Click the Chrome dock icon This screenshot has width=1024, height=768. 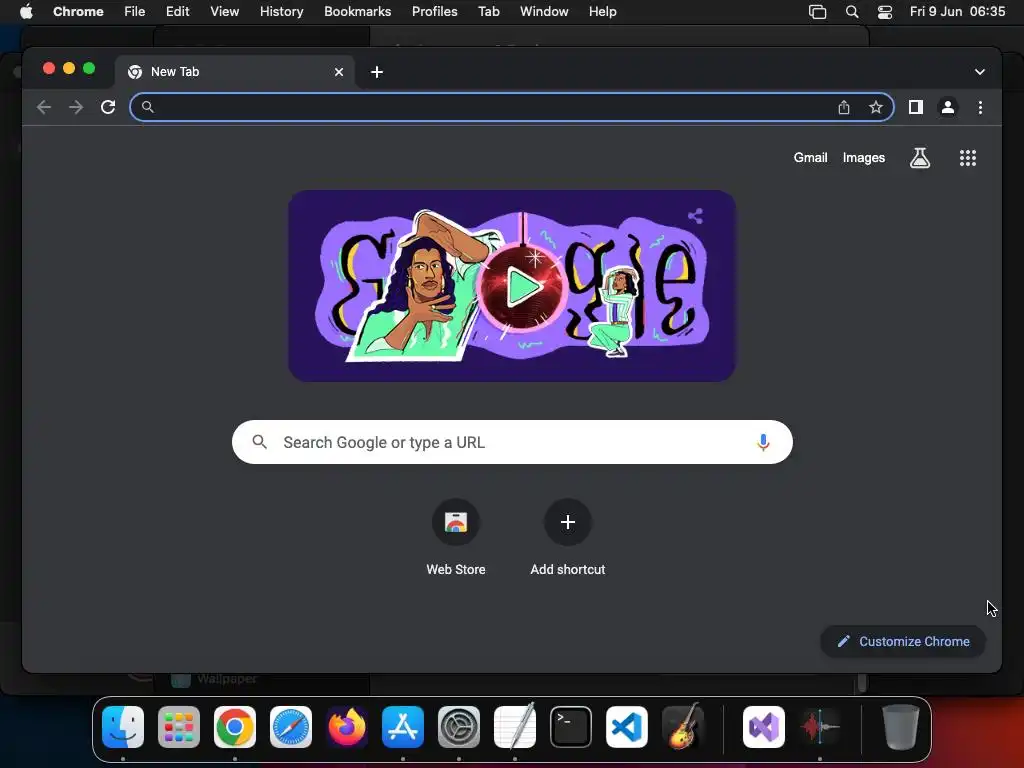pyautogui.click(x=234, y=727)
